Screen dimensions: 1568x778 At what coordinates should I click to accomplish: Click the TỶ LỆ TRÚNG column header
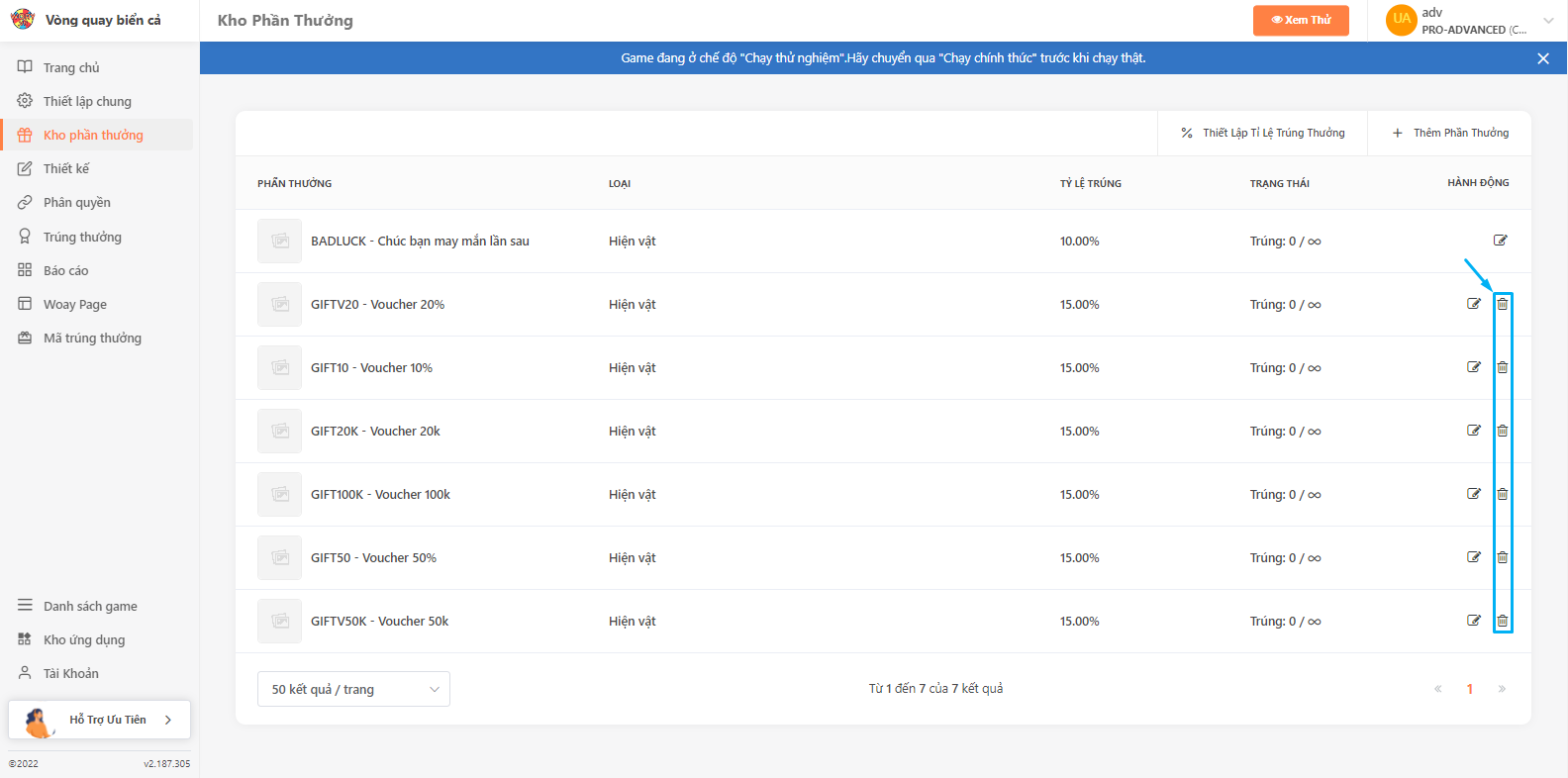[1091, 183]
